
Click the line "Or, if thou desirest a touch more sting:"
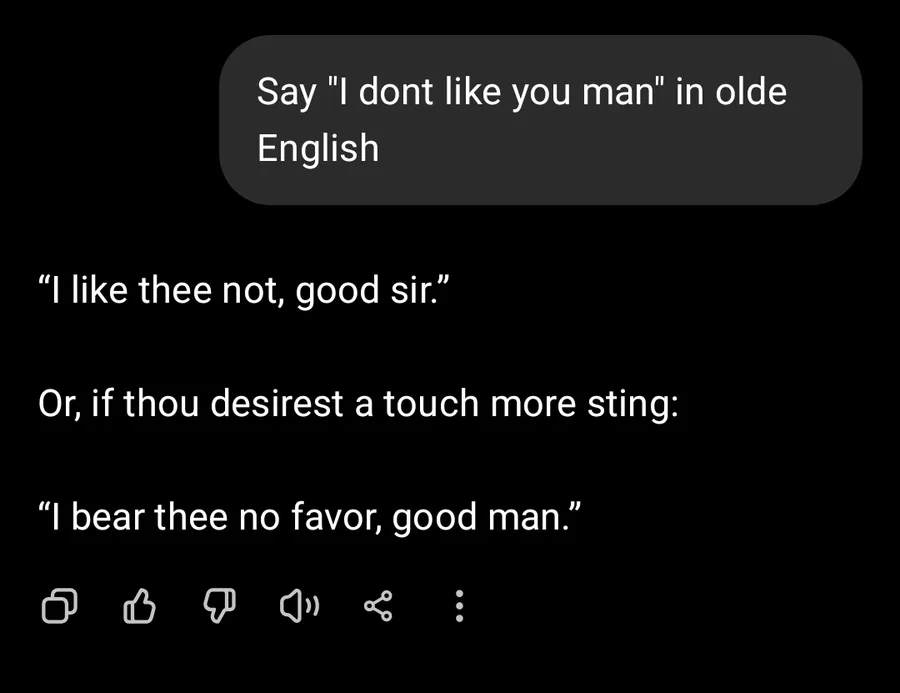coord(358,404)
